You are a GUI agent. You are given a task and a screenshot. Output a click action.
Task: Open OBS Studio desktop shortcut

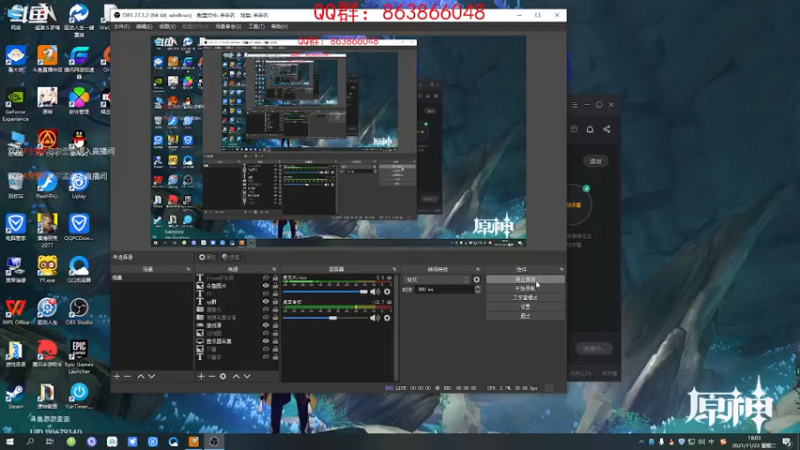(79, 312)
